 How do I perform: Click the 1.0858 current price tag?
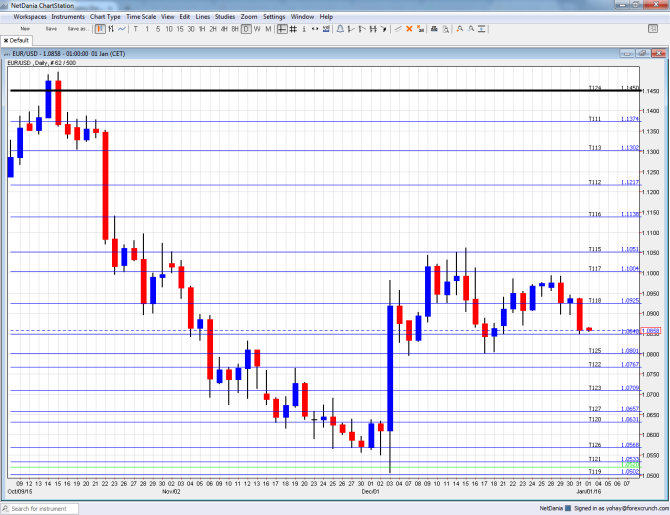pyautogui.click(x=652, y=331)
